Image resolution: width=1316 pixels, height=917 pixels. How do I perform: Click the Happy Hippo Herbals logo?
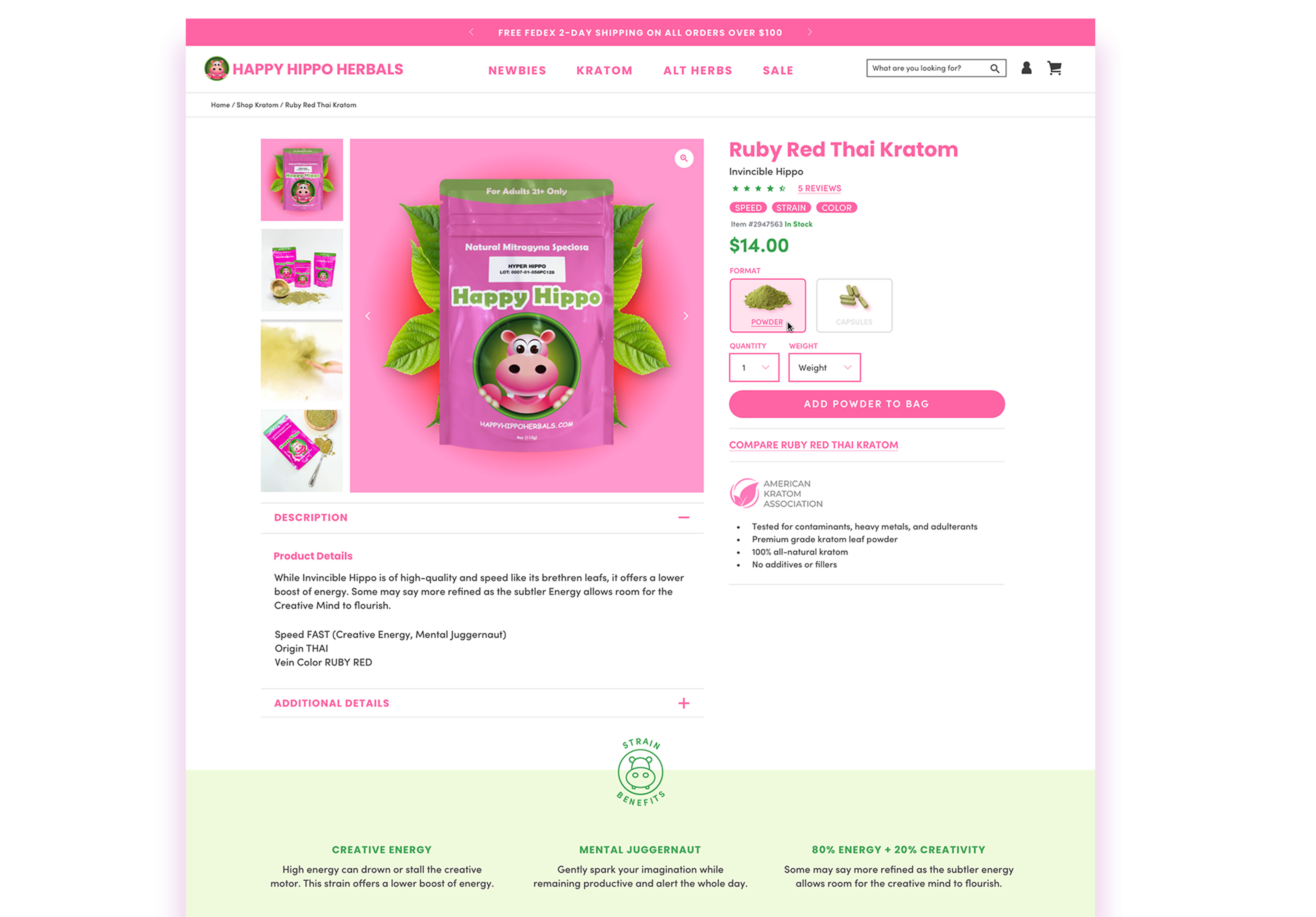coord(304,69)
